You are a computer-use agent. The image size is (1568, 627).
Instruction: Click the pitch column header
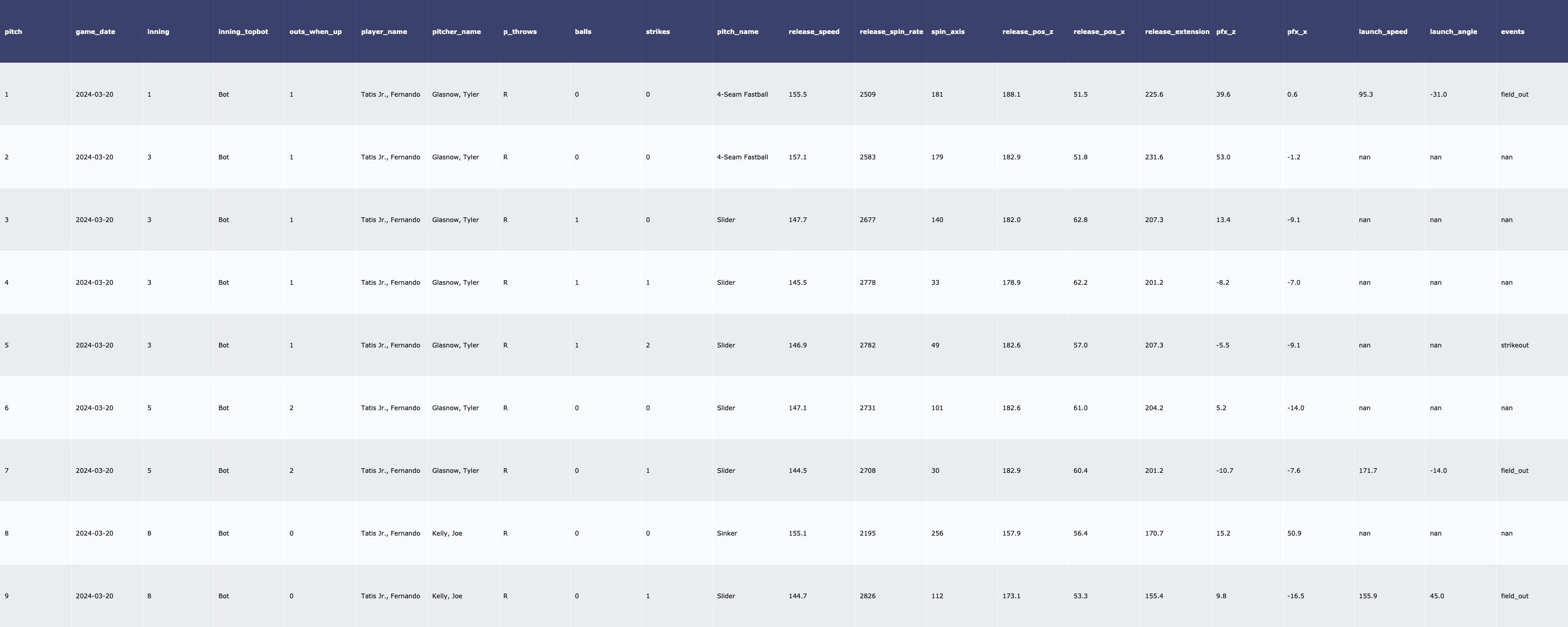(x=14, y=32)
